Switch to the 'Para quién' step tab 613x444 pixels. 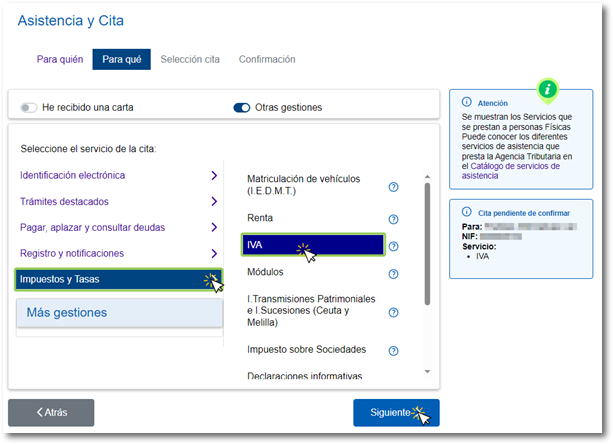[60, 59]
